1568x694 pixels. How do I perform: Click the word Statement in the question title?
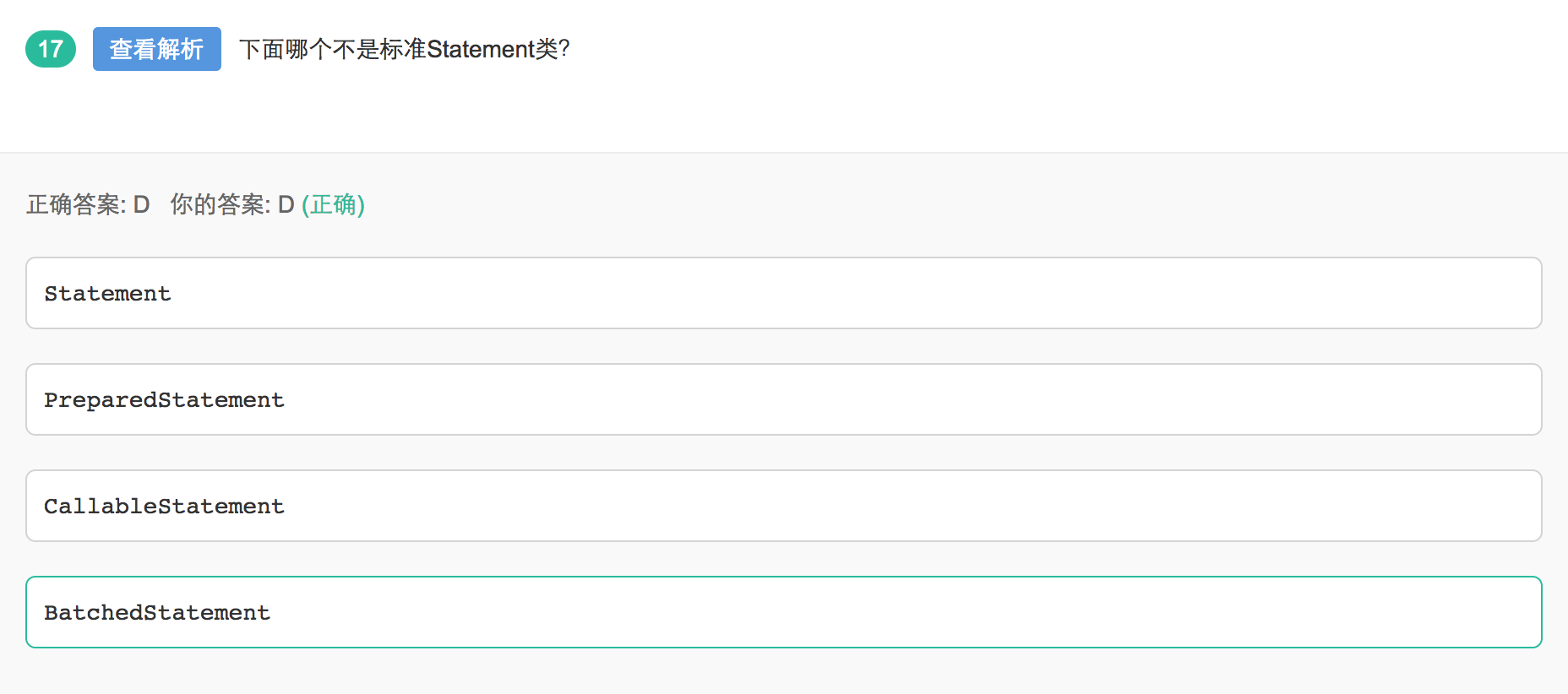[481, 49]
